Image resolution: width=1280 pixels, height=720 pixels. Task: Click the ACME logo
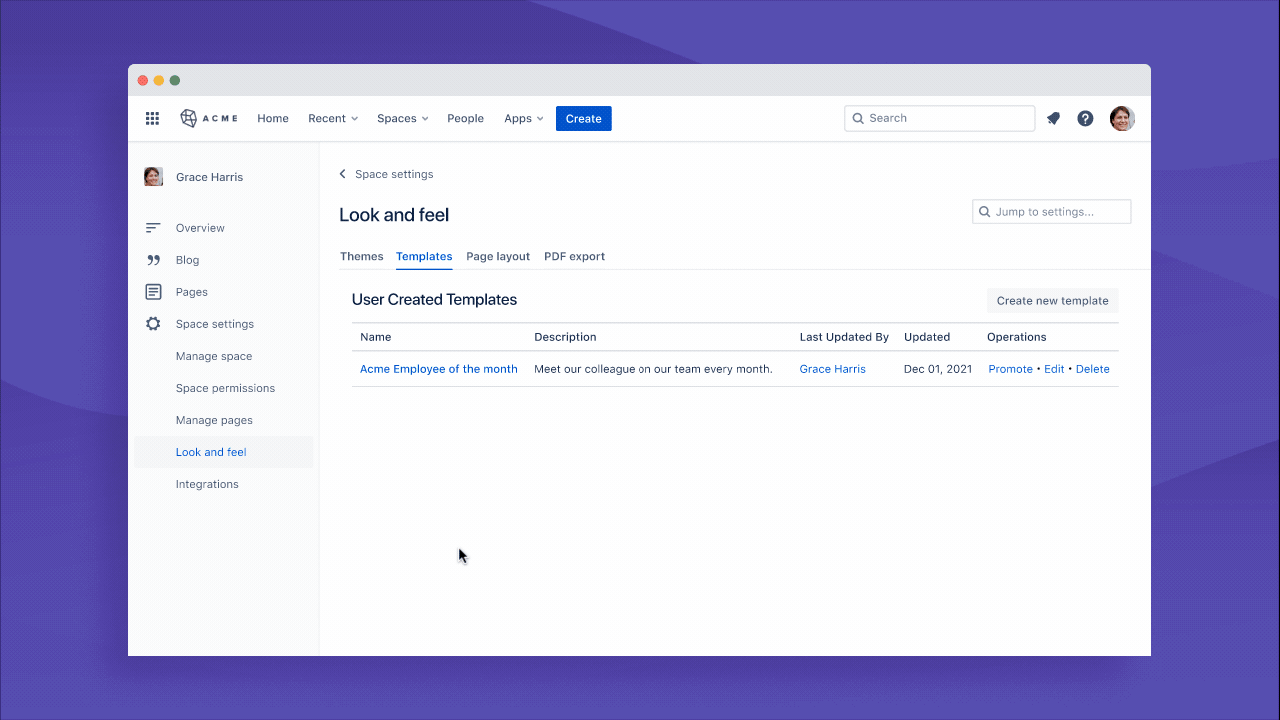tap(209, 118)
